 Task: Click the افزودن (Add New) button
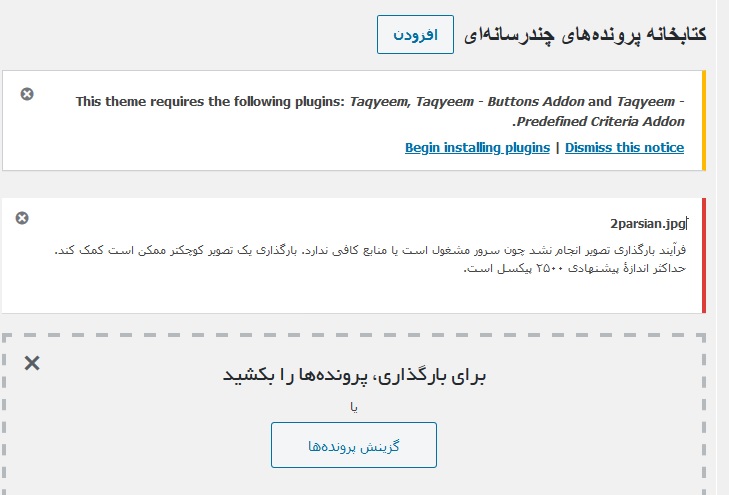tap(415, 34)
